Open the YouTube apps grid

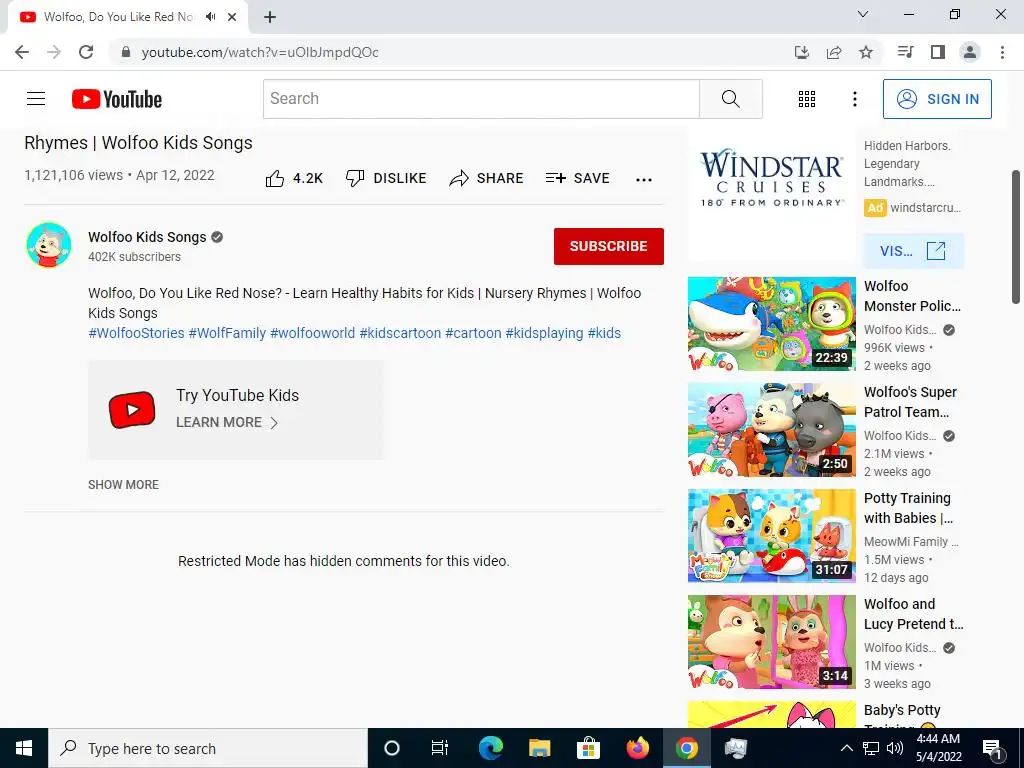click(807, 99)
